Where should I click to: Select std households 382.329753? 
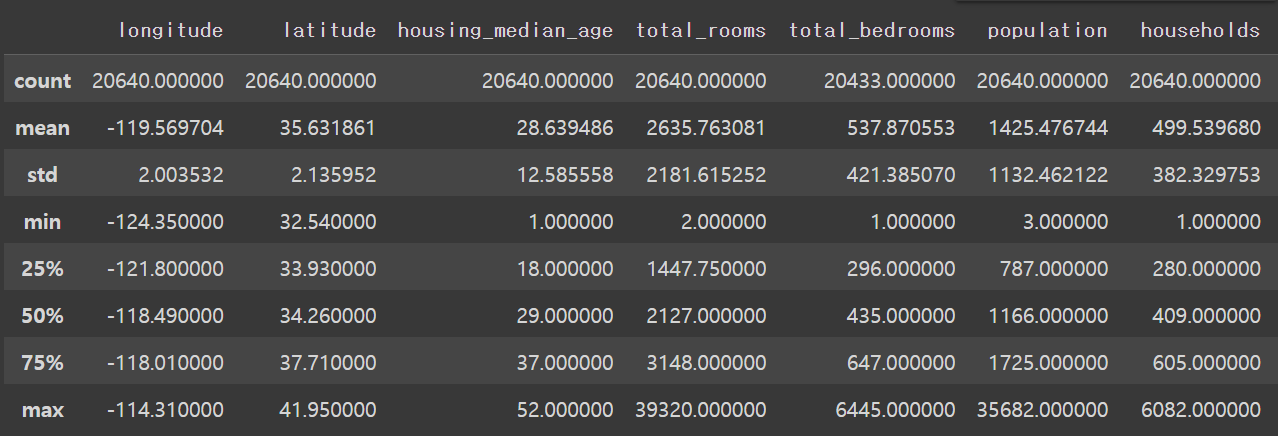(1206, 175)
